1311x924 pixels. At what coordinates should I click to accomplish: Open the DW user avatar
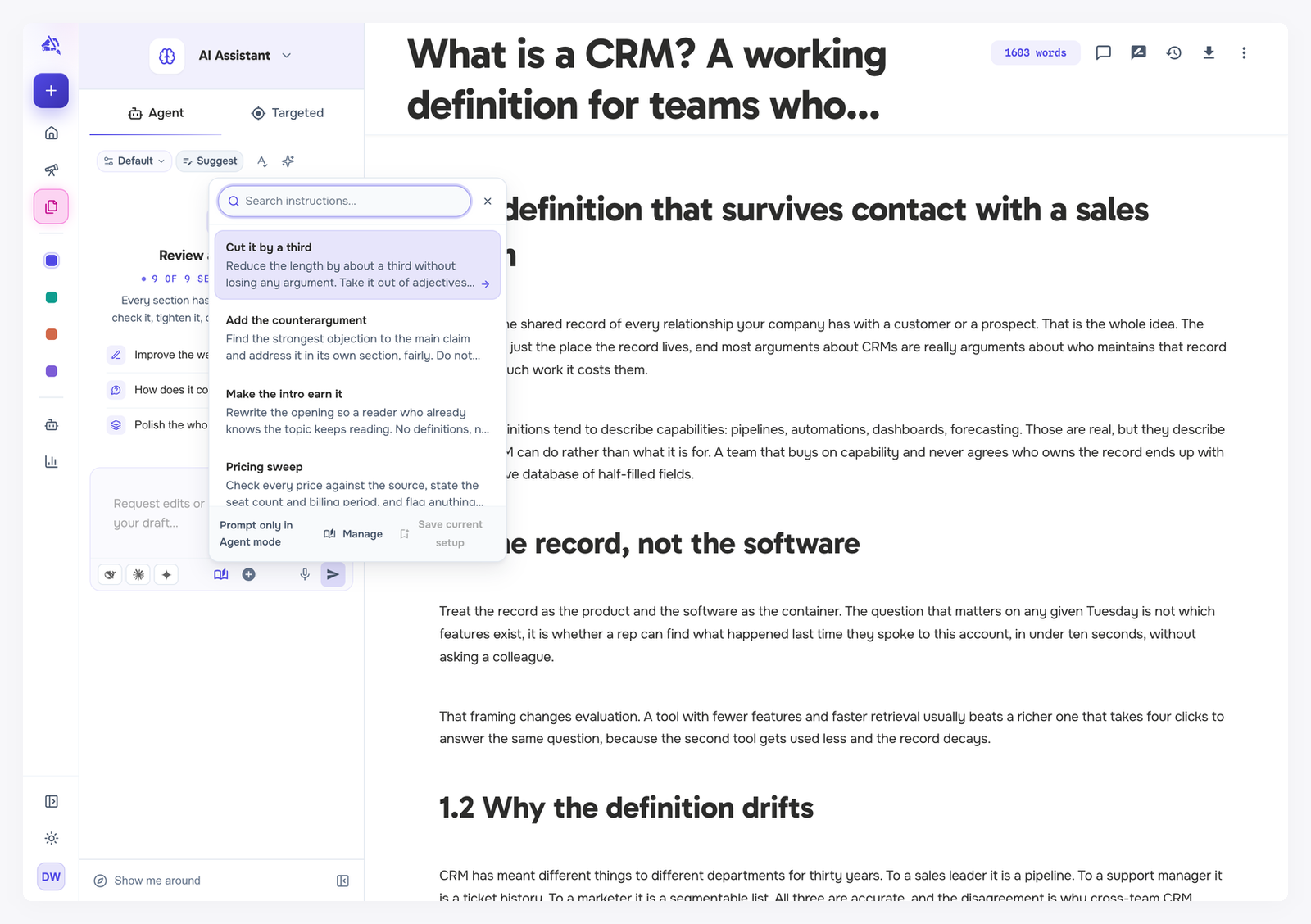(x=51, y=876)
